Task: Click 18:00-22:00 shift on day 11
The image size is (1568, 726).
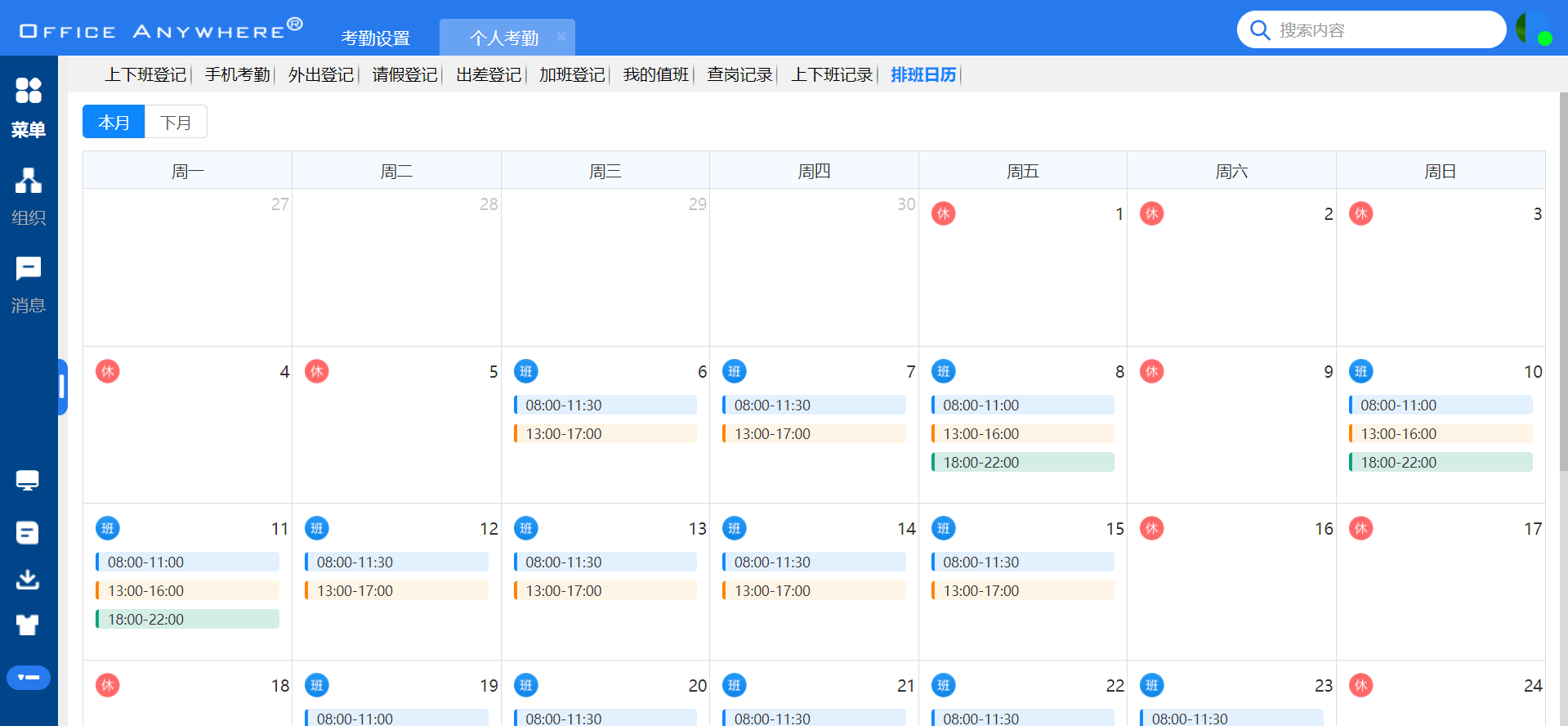Action: (187, 620)
